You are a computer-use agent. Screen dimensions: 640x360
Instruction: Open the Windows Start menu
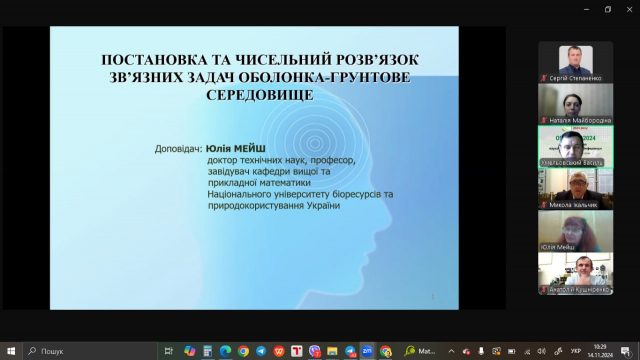pyautogui.click(x=11, y=351)
